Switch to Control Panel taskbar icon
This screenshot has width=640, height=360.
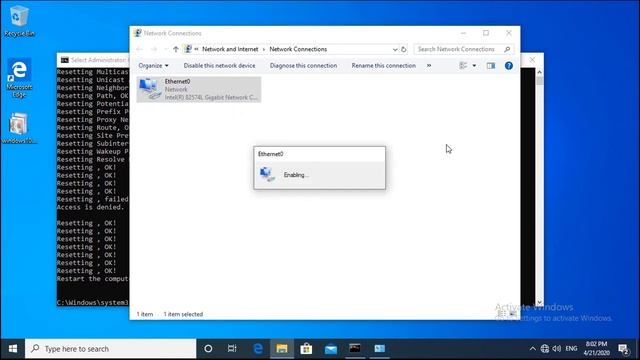click(x=380, y=349)
